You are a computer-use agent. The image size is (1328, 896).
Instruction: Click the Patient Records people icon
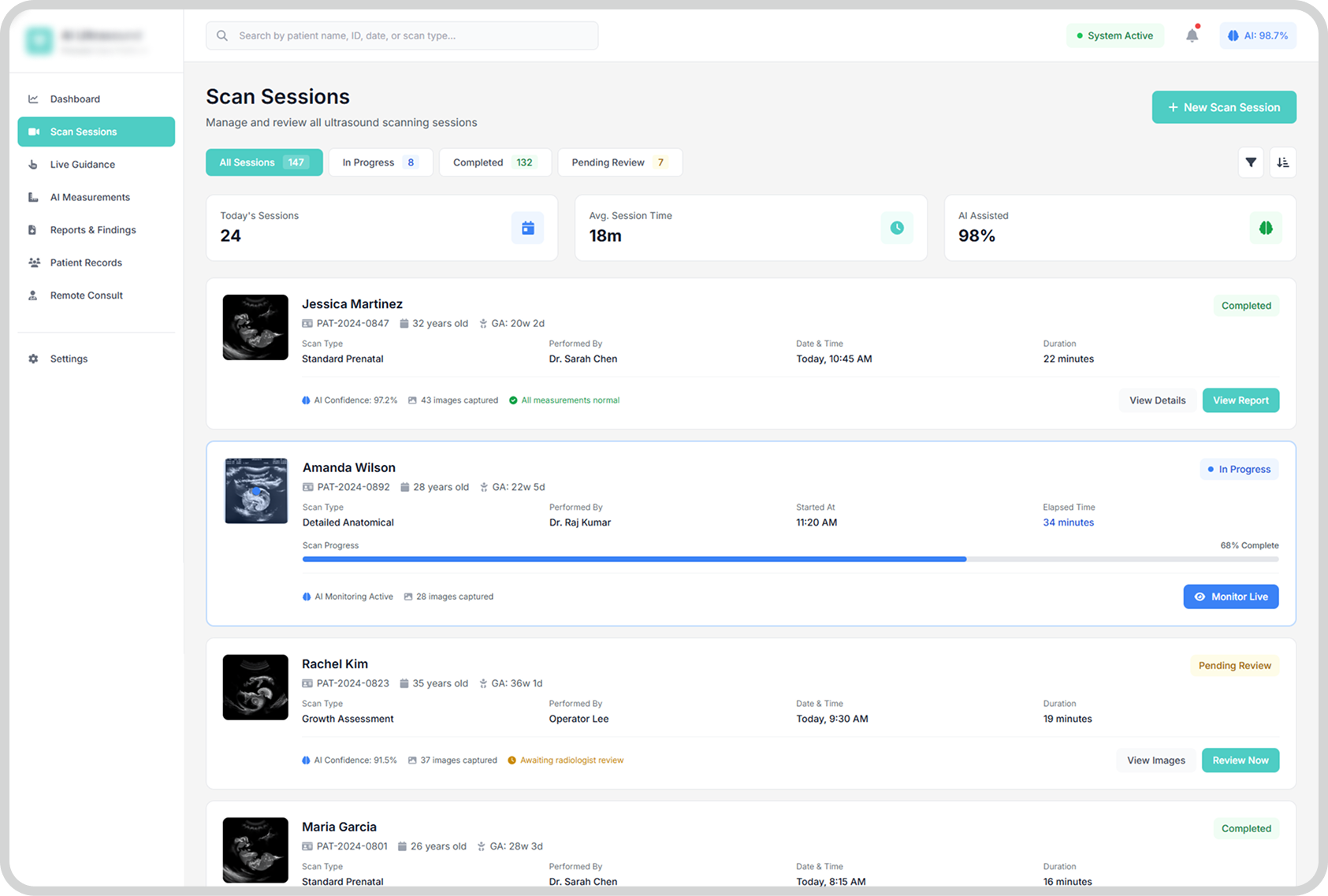coord(34,262)
